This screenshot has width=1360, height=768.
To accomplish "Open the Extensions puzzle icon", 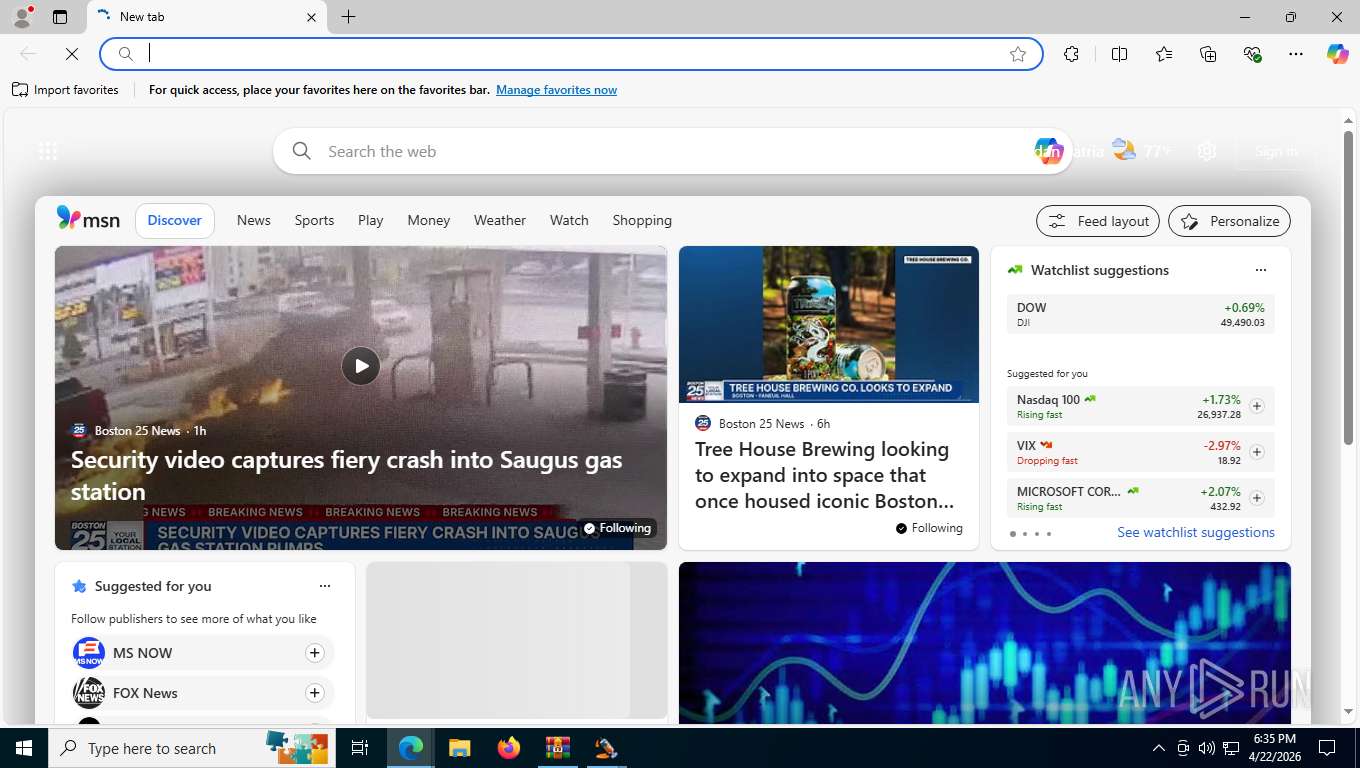I will click(1072, 54).
